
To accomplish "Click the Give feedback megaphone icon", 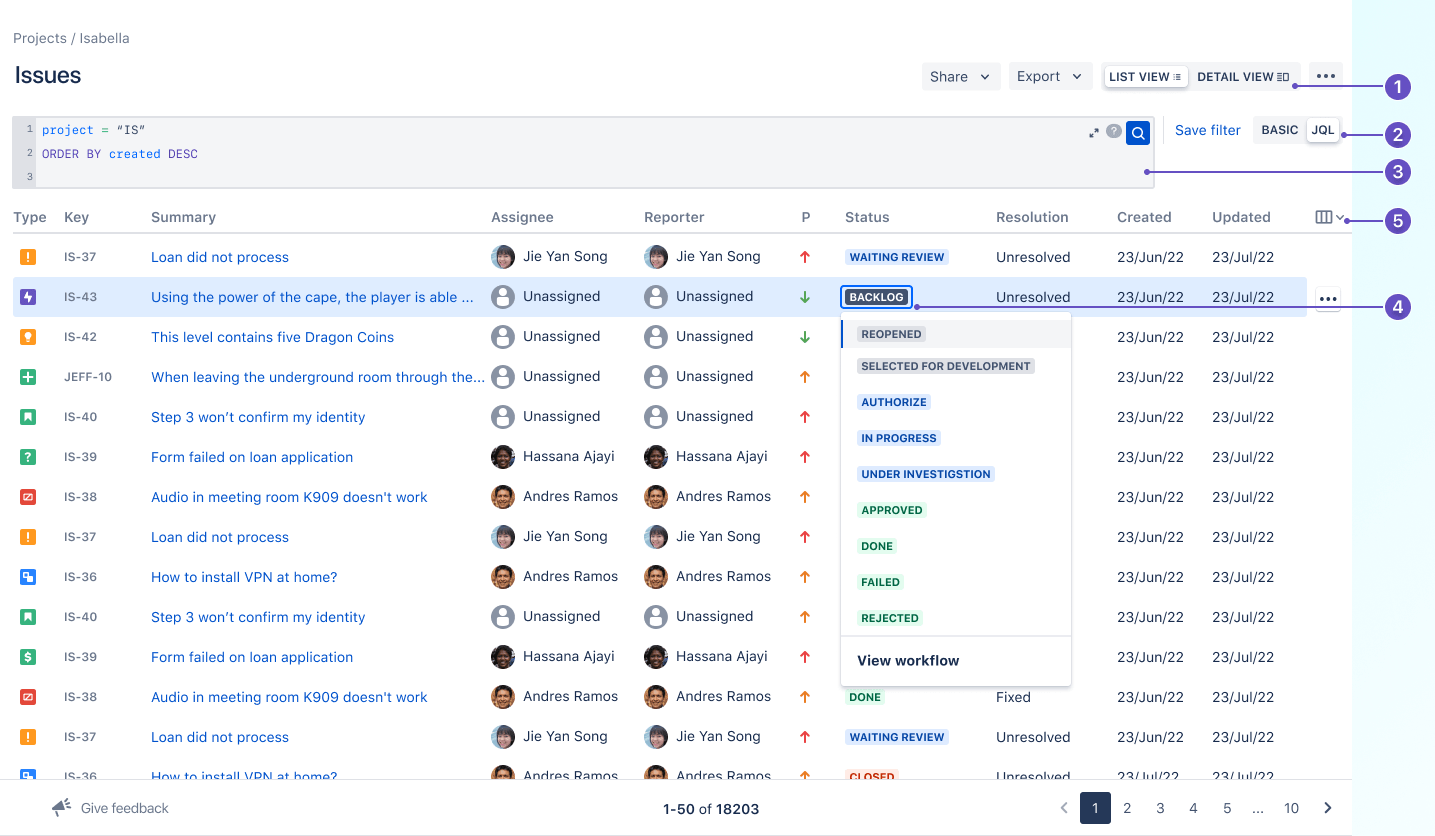I will pyautogui.click(x=62, y=807).
